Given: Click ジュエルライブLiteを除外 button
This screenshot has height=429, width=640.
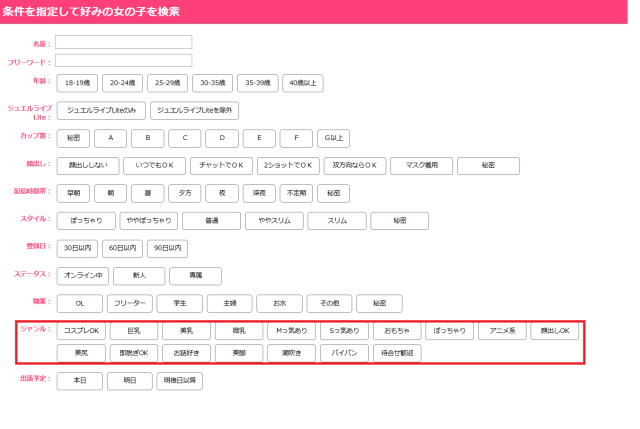Looking at the screenshot, I should click(195, 110).
